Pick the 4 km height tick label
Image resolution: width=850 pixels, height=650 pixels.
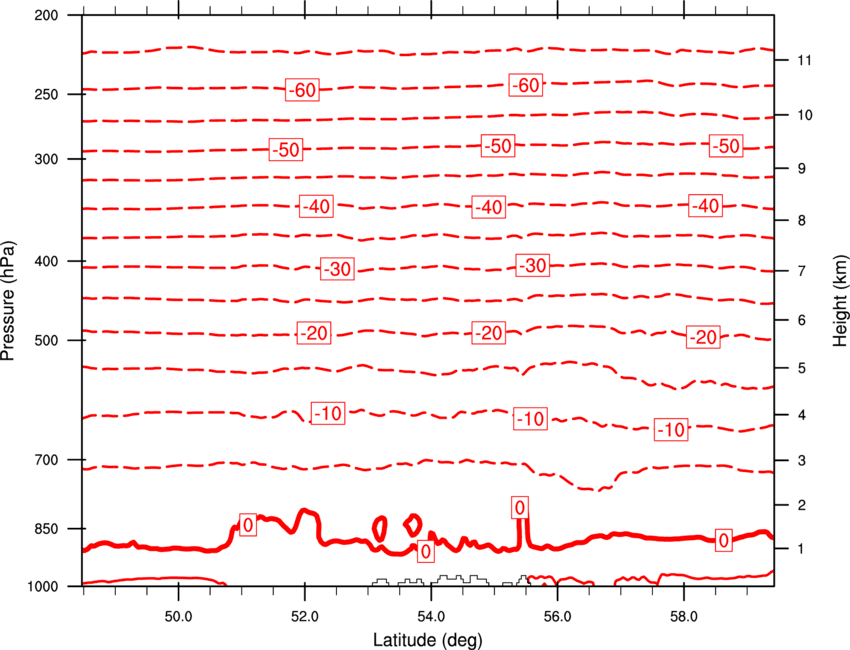click(x=801, y=415)
